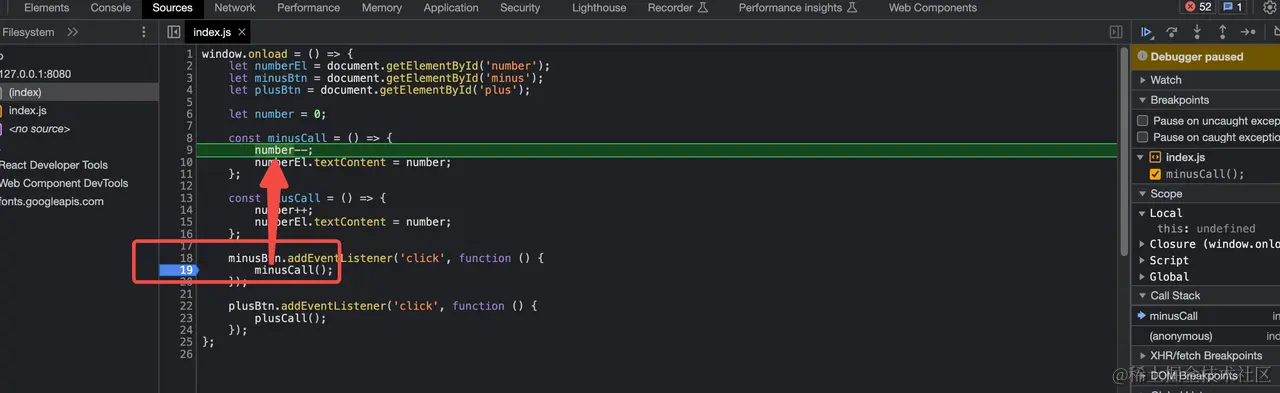This screenshot has width=1280, height=393.
Task: Open the Application tab
Action: [x=451, y=8]
